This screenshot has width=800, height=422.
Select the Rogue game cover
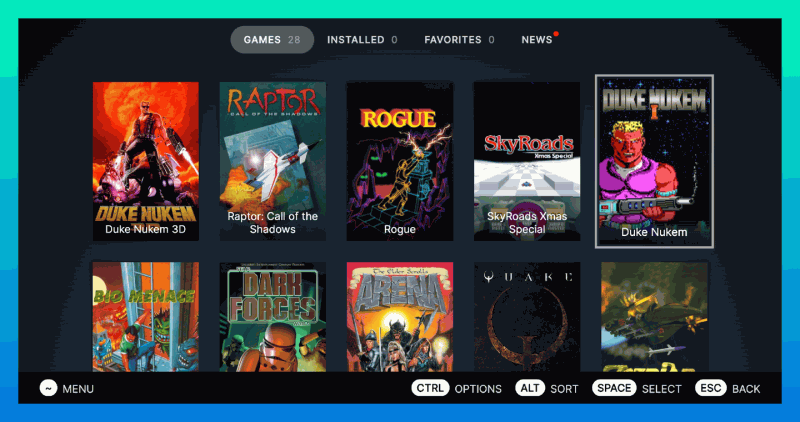click(x=399, y=161)
